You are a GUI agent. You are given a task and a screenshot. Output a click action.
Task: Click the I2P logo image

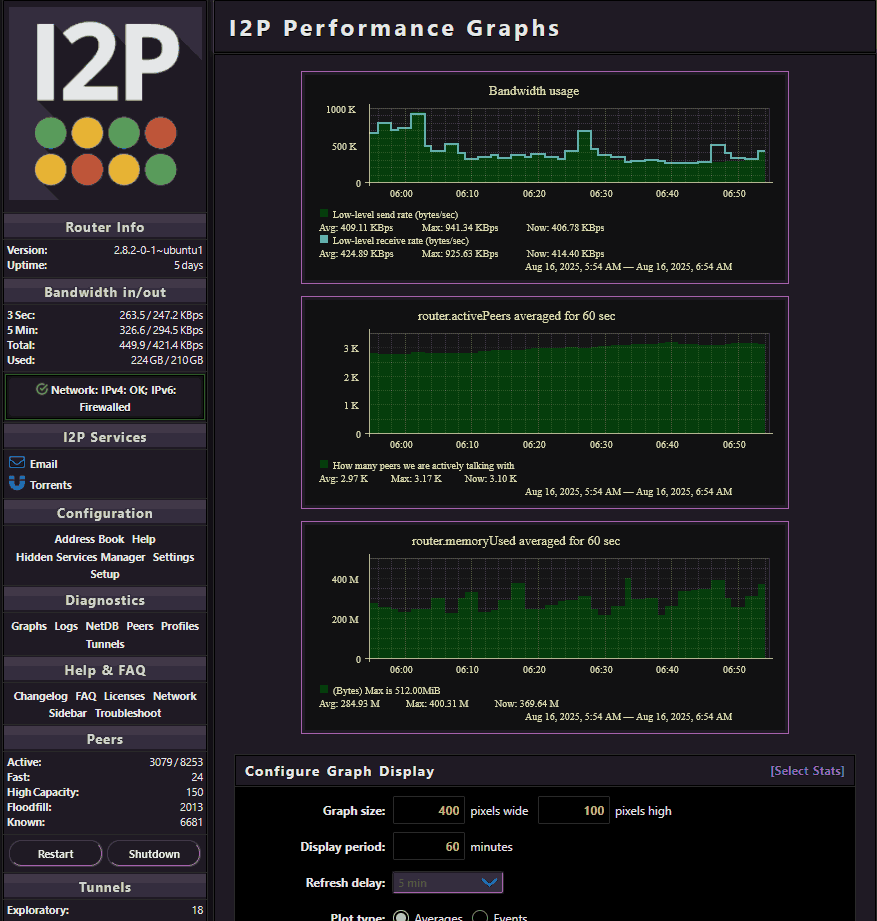coord(105,105)
